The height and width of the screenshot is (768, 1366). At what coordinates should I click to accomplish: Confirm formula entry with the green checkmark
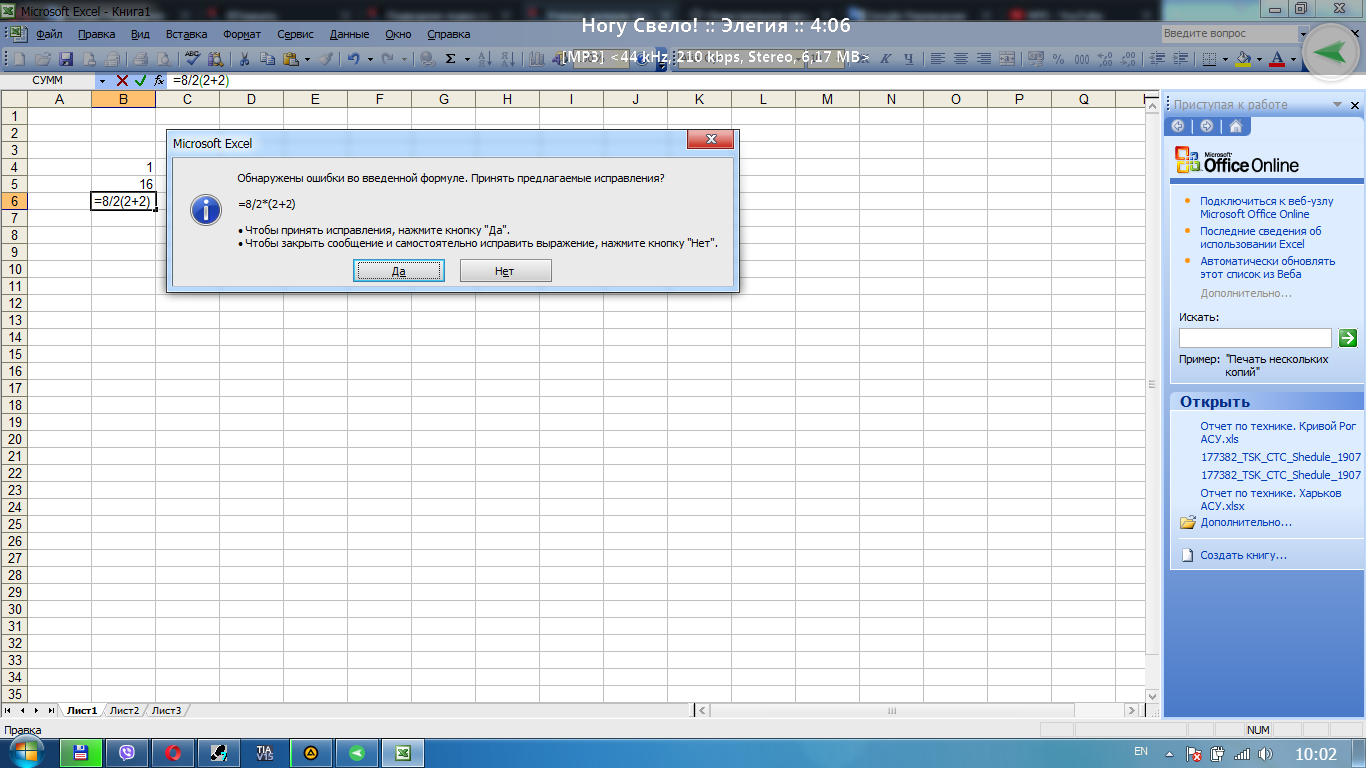(140, 80)
